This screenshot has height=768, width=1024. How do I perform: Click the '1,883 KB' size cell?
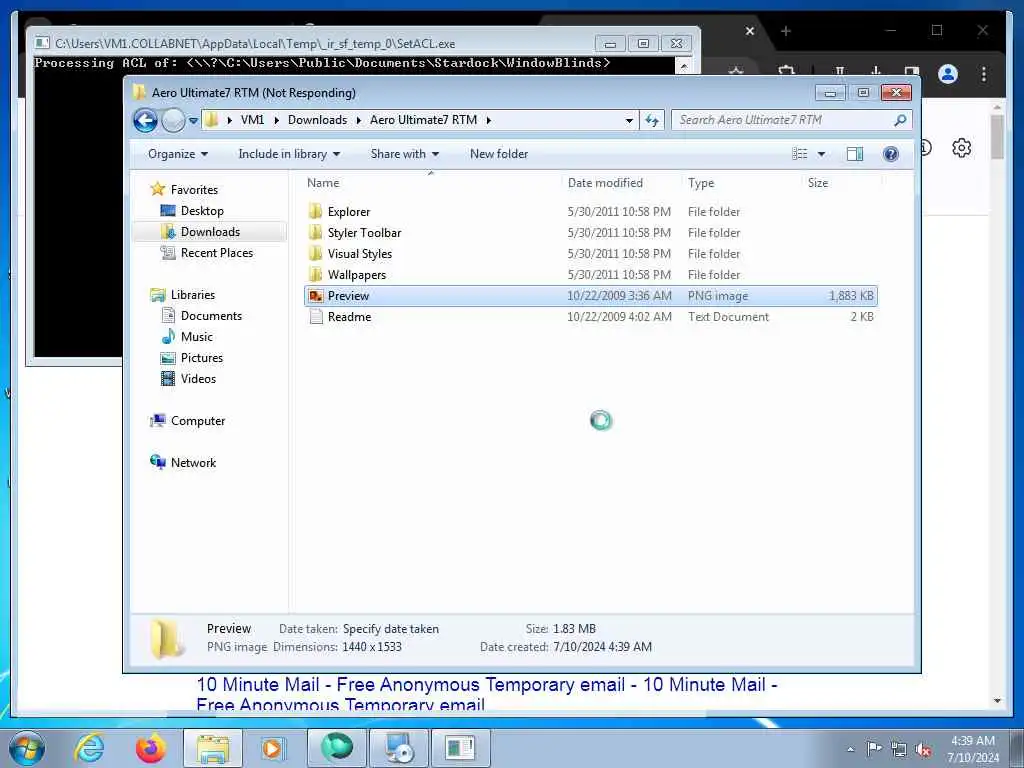851,296
